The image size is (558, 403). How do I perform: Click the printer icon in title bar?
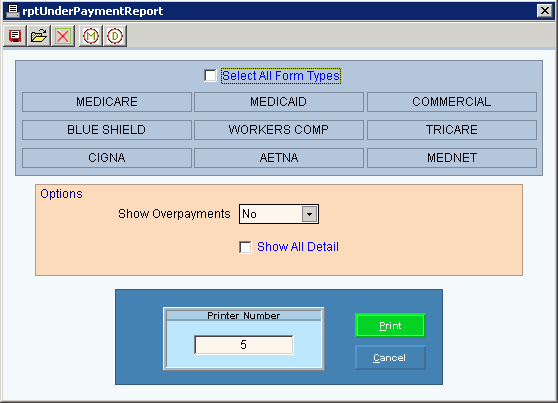[13, 11]
